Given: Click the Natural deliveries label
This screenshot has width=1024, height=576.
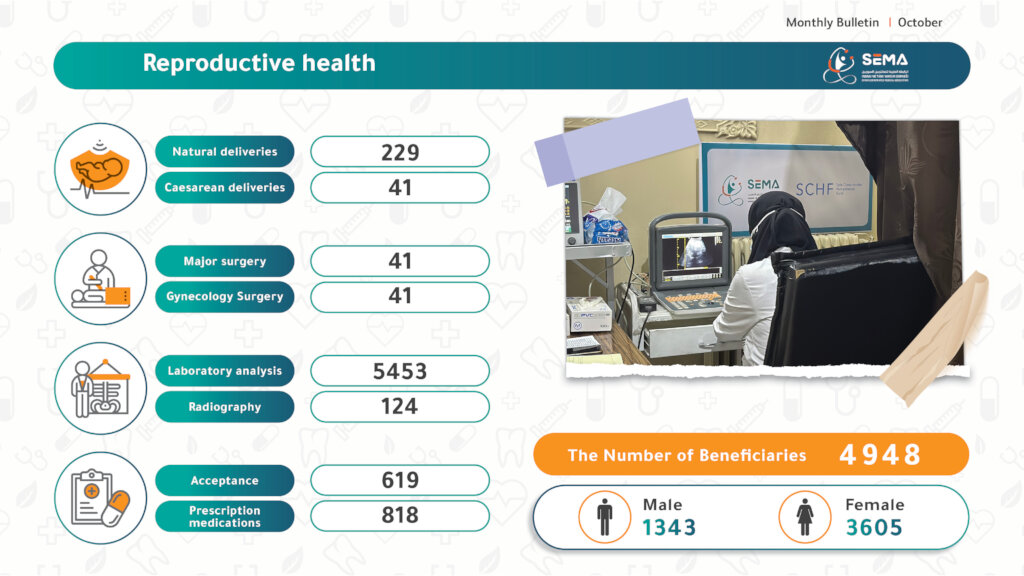Looking at the screenshot, I should [225, 152].
